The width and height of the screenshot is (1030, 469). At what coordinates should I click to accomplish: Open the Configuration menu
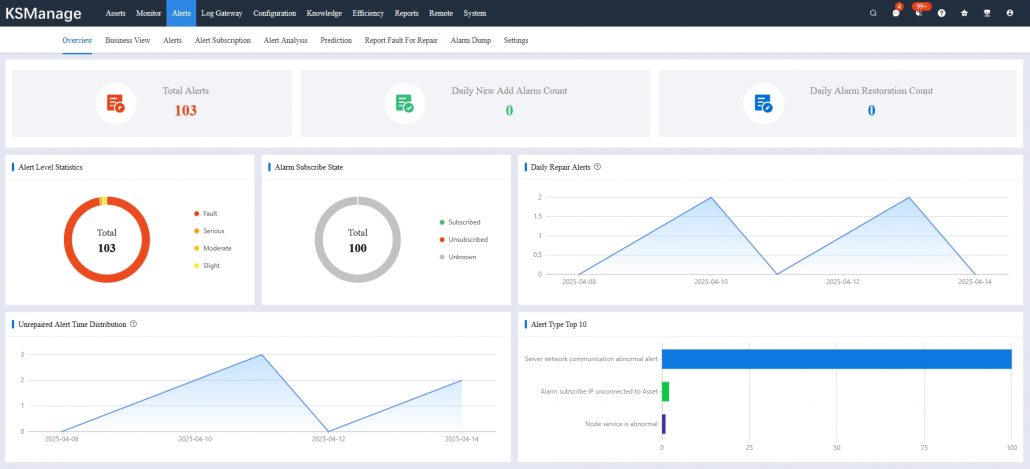pyautogui.click(x=274, y=13)
